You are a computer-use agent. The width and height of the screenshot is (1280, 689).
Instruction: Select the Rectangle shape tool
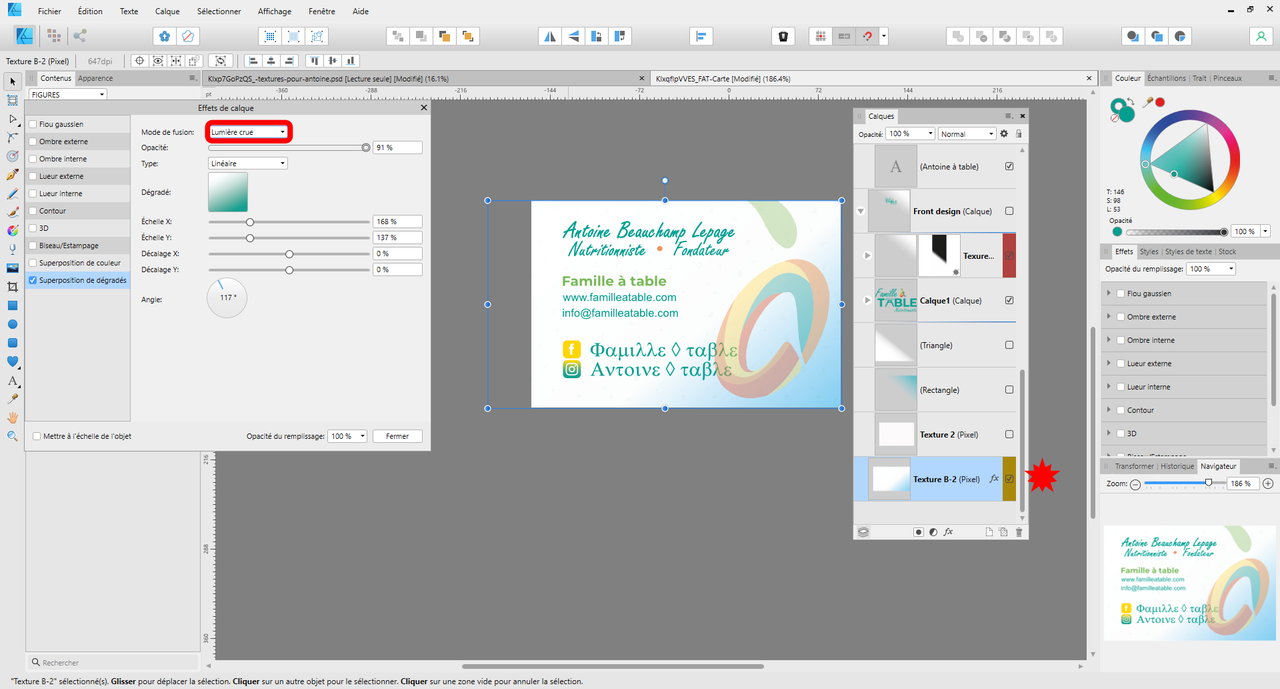coord(13,305)
